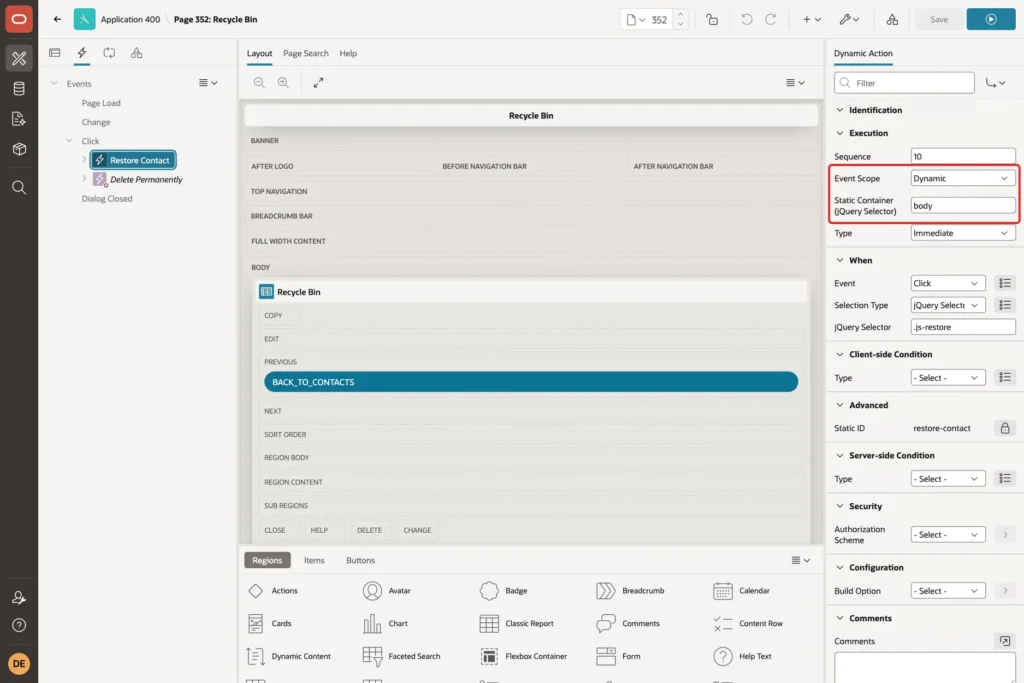The height and width of the screenshot is (683, 1024).
Task: Select the BACK_TO_CONTACTS button in layout
Action: tap(531, 382)
